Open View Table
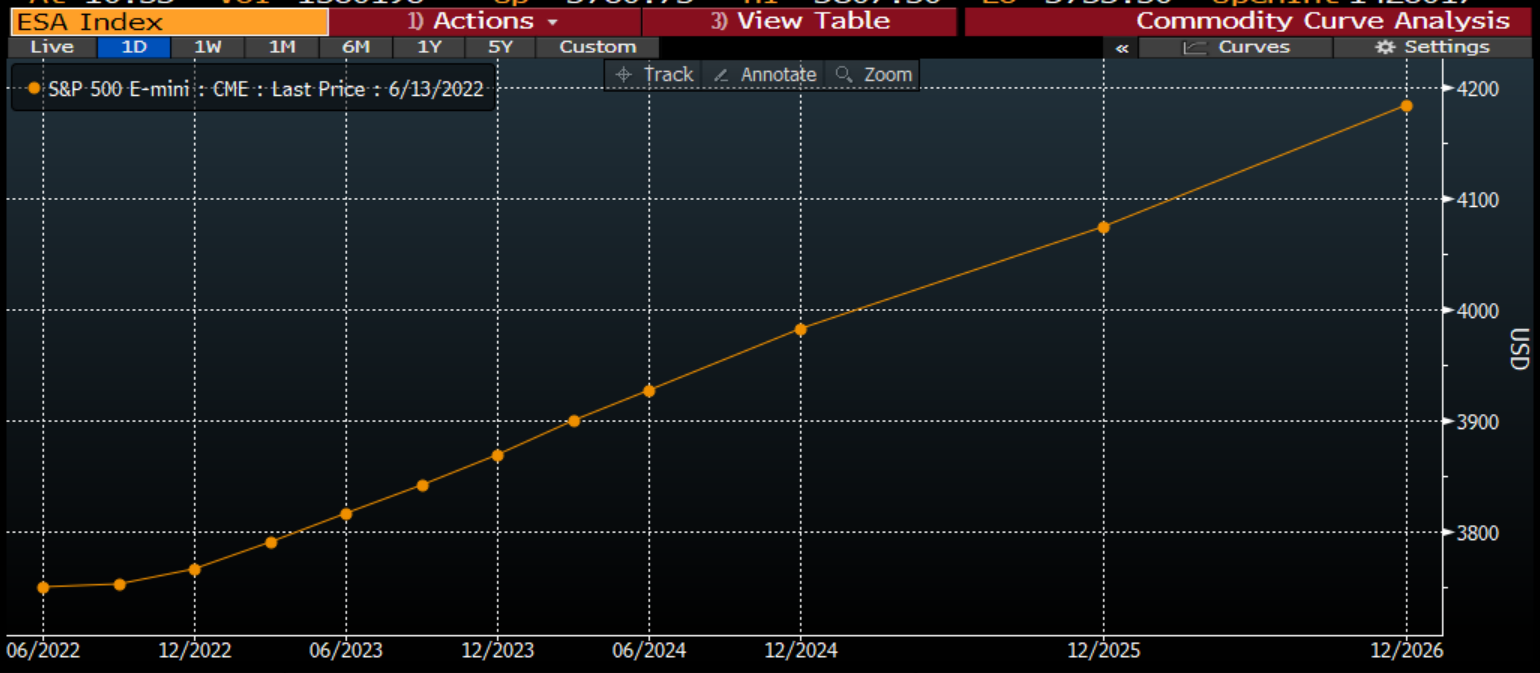 pyautogui.click(x=800, y=21)
